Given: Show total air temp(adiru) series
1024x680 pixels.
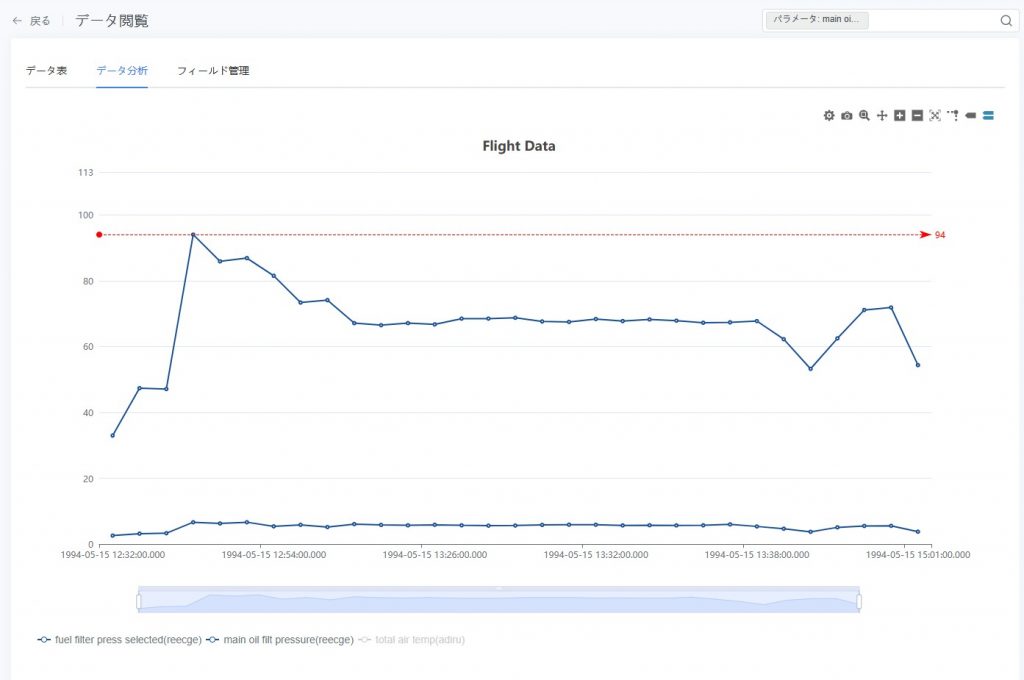Looking at the screenshot, I should pyautogui.click(x=412, y=640).
